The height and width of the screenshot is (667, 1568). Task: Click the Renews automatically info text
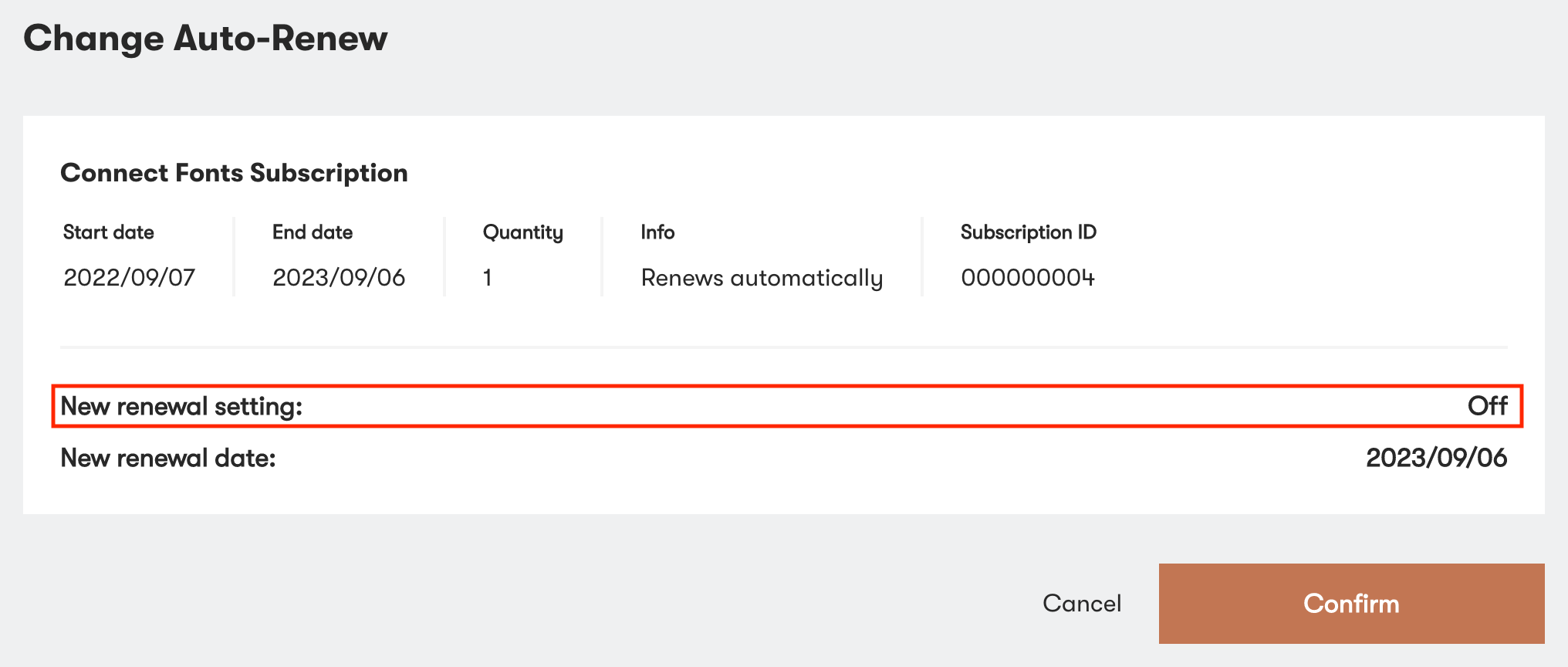coord(762,278)
